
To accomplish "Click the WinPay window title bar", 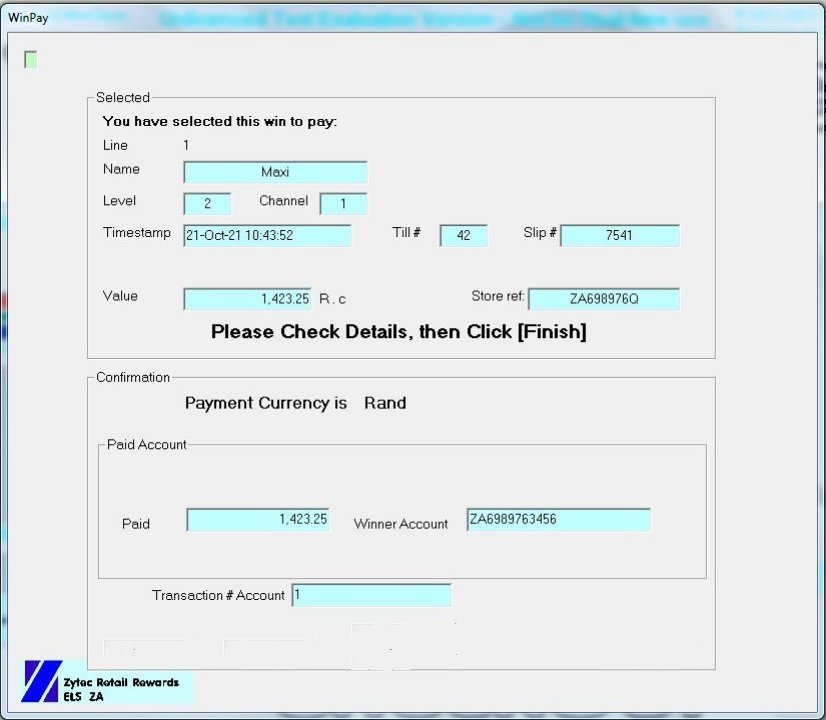I will click(400, 18).
